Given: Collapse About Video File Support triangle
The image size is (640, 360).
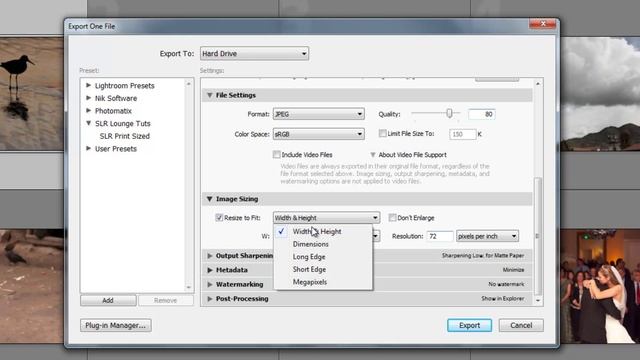Looking at the screenshot, I should click(x=373, y=155).
